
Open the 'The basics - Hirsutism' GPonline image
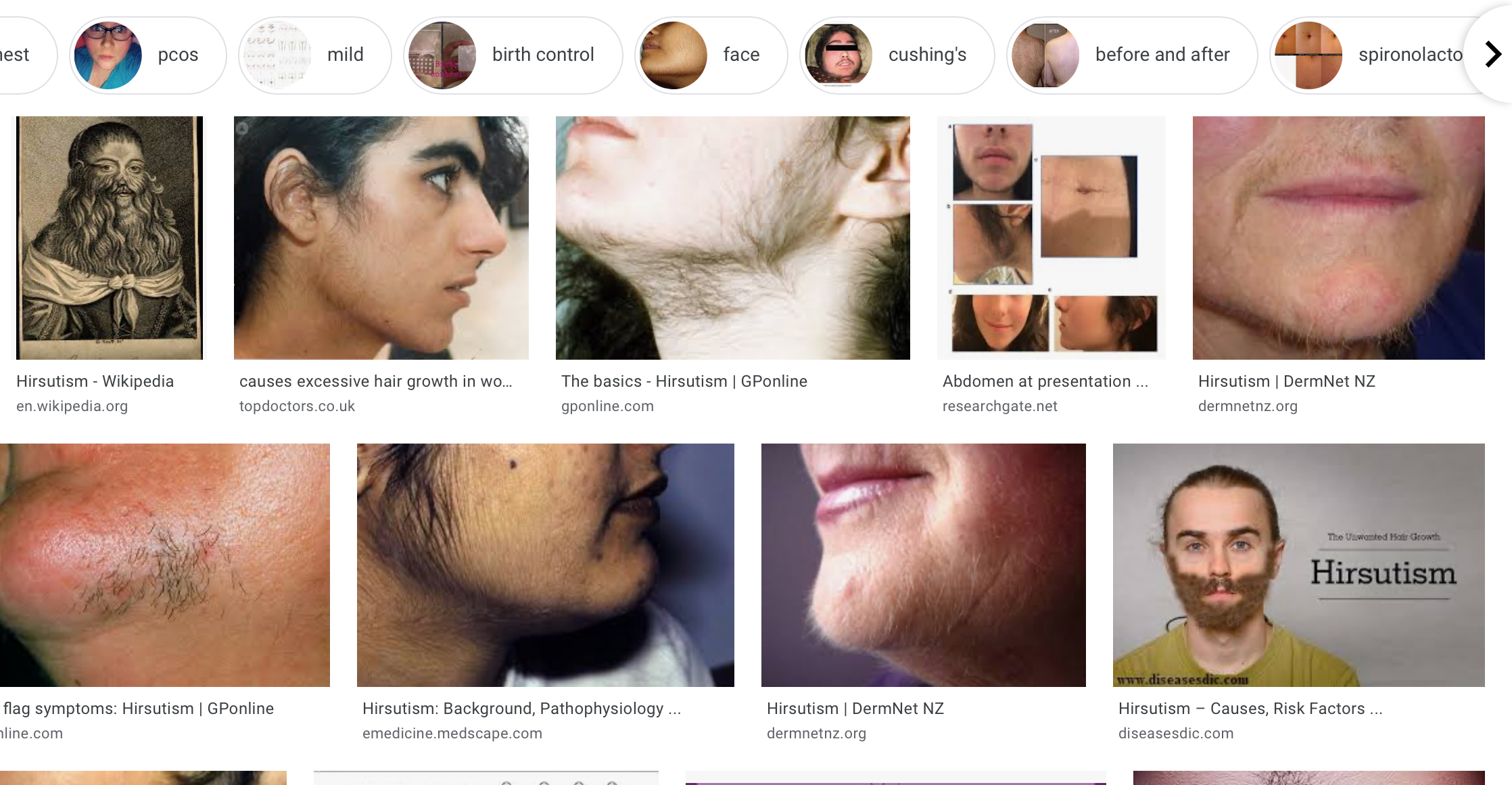point(733,237)
